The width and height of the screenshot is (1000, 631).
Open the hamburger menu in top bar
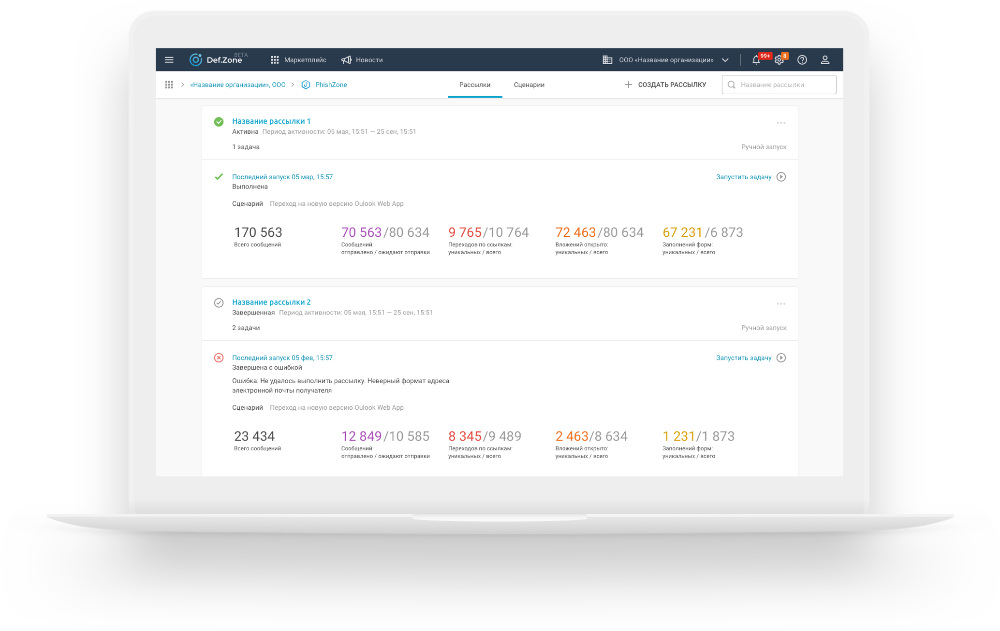[169, 60]
